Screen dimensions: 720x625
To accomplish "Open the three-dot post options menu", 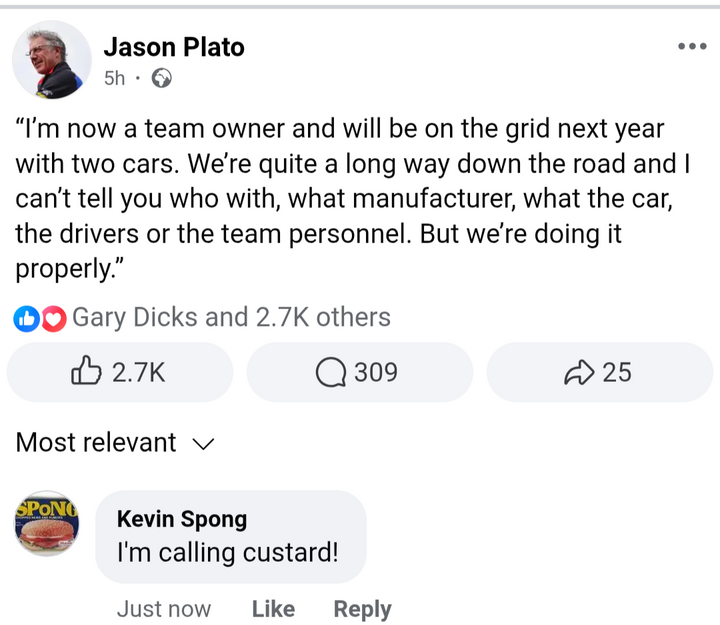I will tap(691, 46).
